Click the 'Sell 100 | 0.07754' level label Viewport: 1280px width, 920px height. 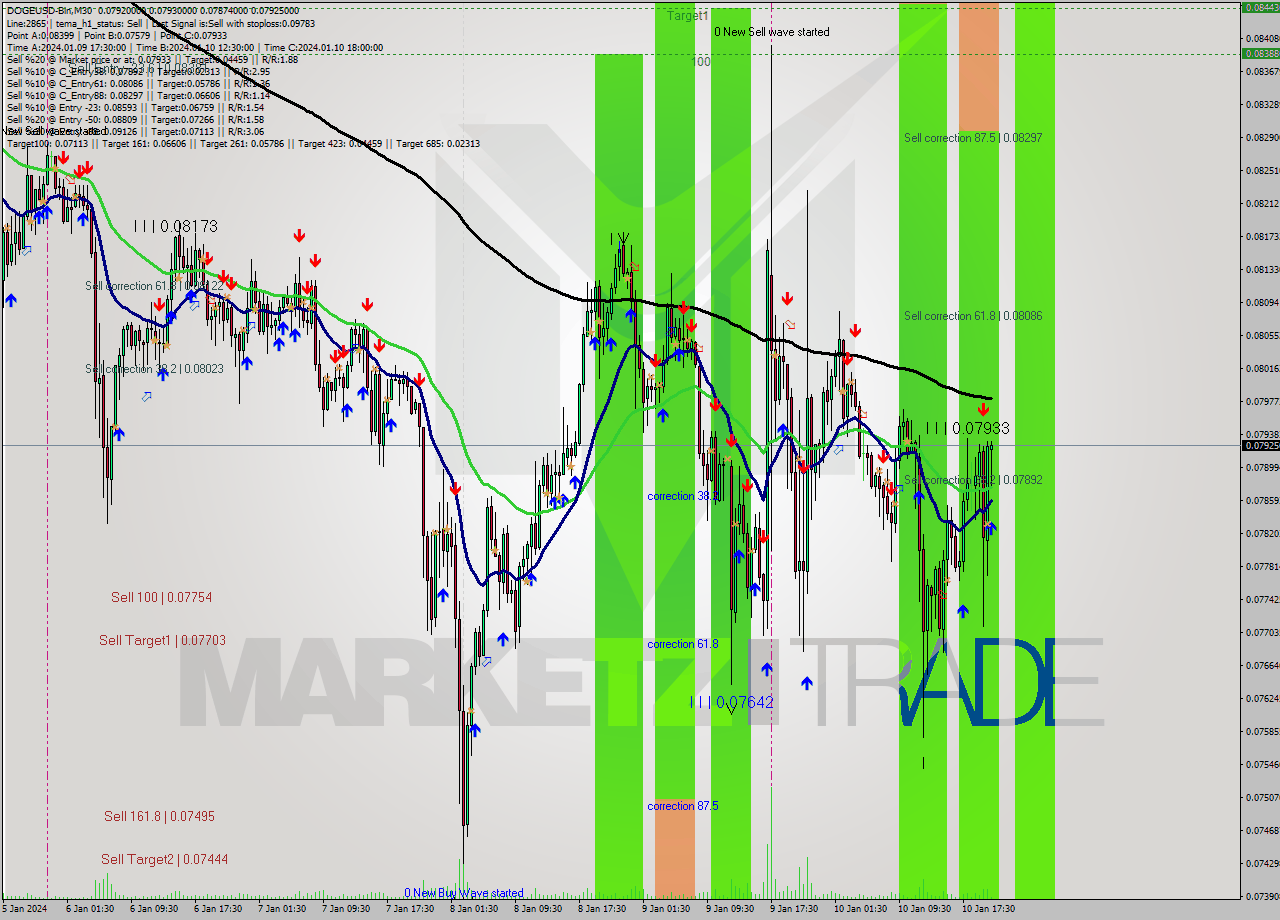click(161, 597)
